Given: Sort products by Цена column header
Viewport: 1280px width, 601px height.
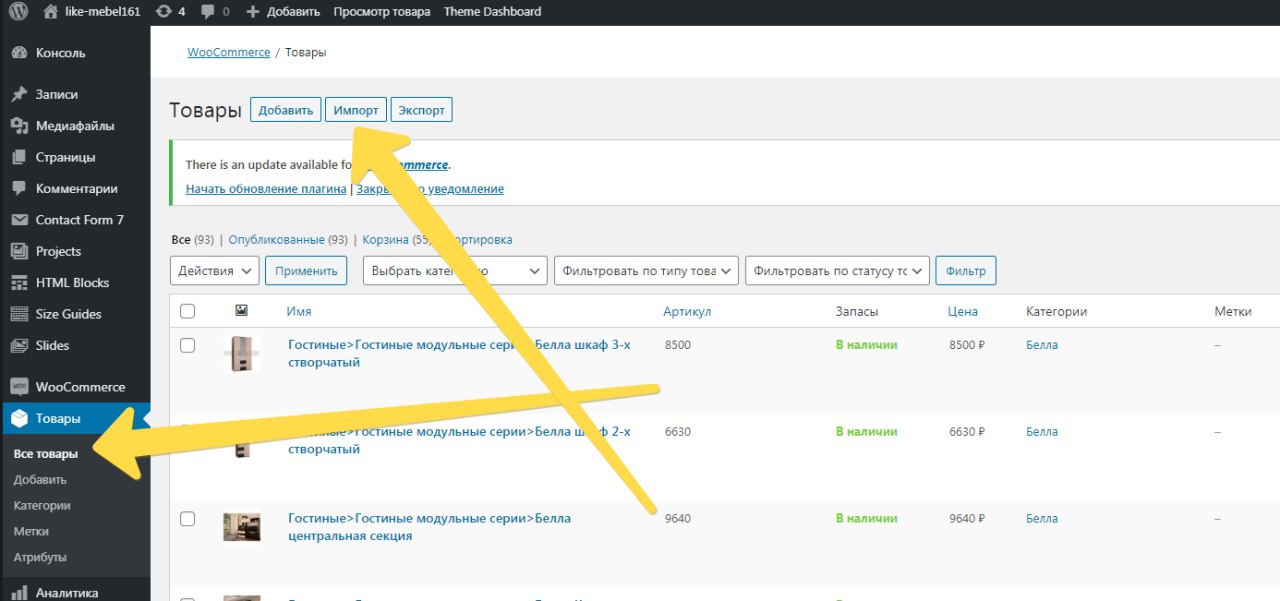Looking at the screenshot, I should tap(962, 311).
